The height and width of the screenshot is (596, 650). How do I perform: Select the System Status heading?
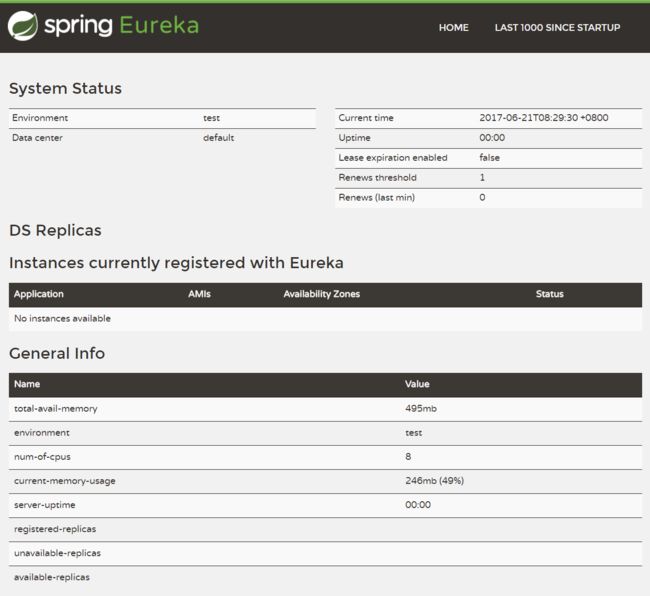pos(65,88)
